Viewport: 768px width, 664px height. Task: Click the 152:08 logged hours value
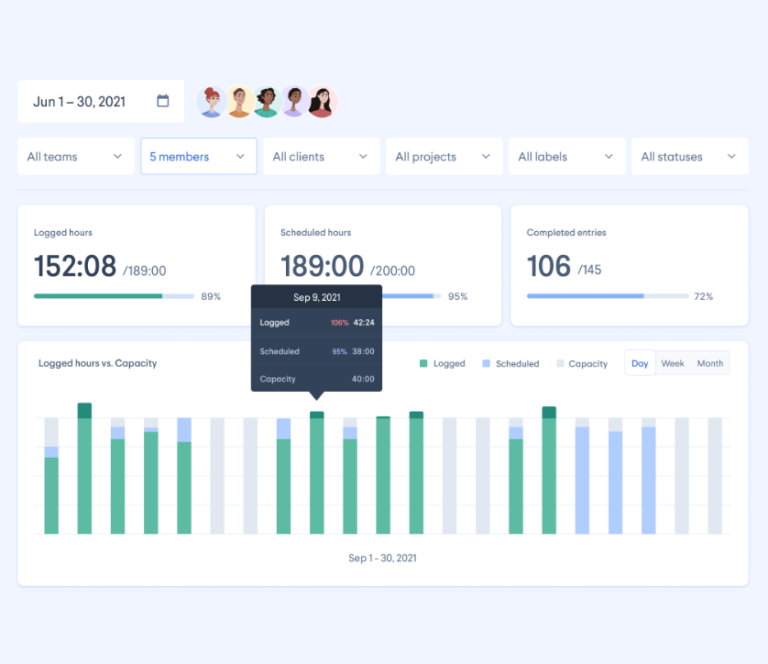(75, 266)
